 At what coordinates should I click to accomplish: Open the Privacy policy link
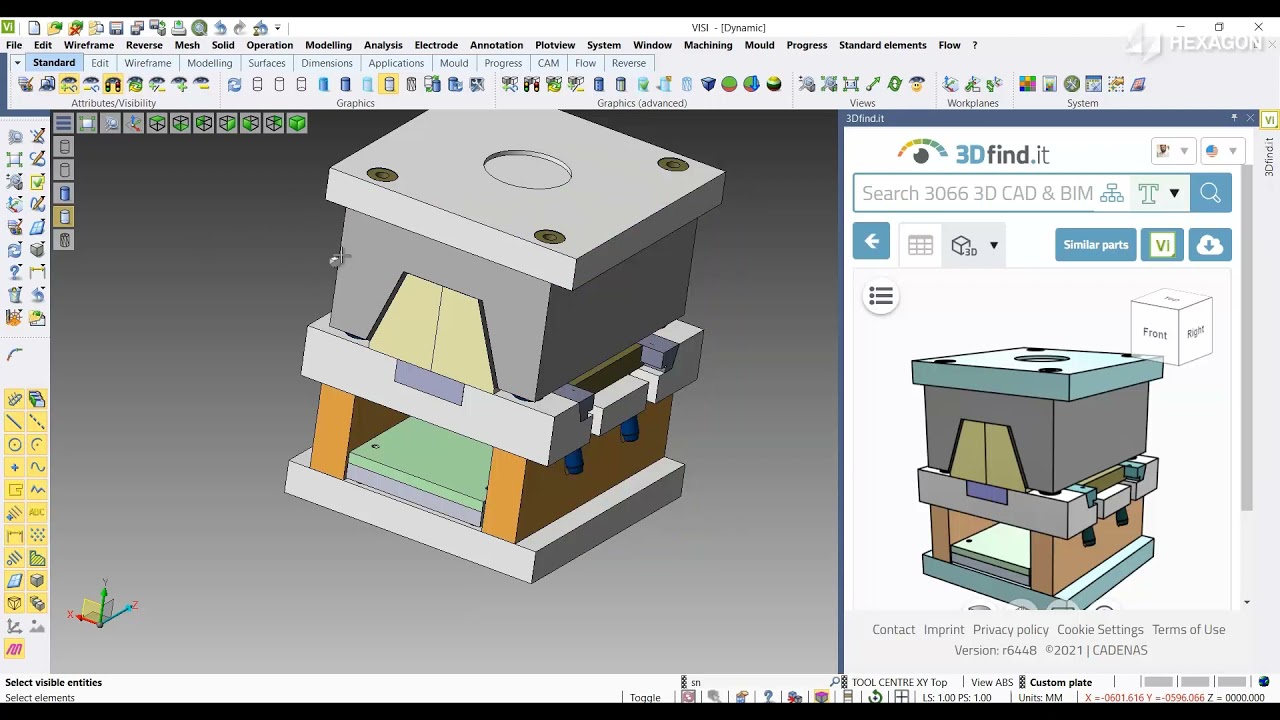coord(1010,629)
